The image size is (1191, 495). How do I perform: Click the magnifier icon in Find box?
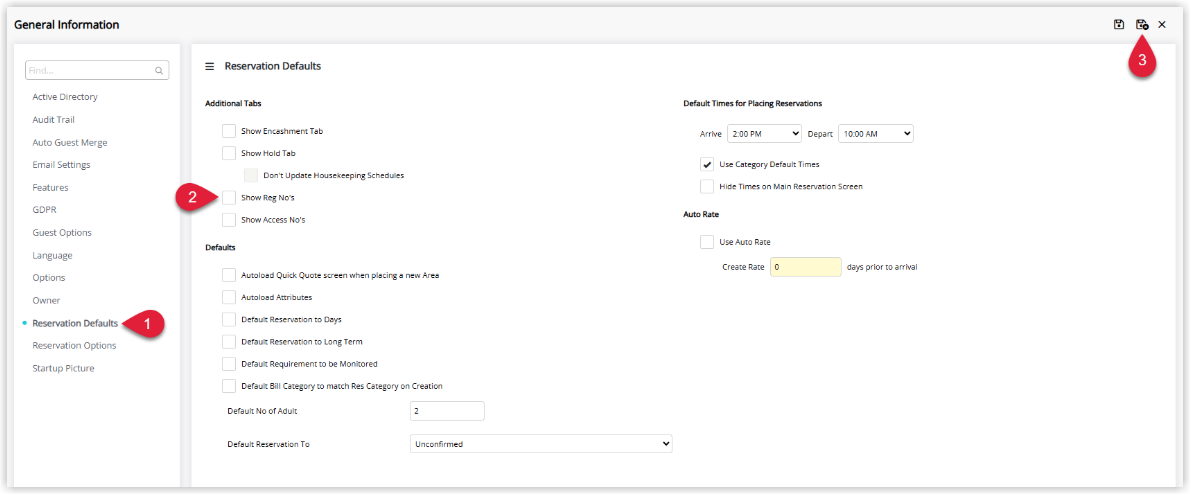coord(159,71)
